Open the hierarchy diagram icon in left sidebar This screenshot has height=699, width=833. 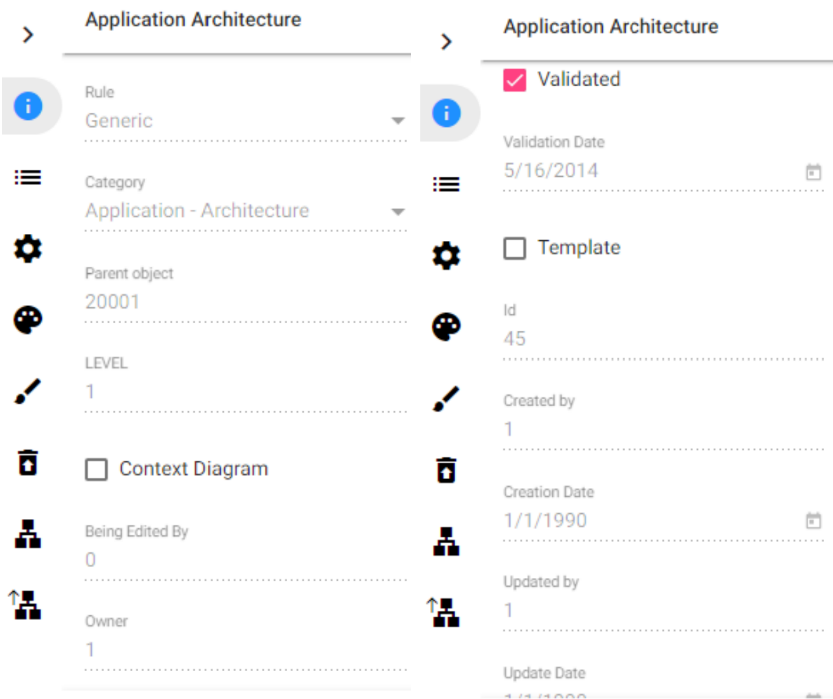pos(28,535)
